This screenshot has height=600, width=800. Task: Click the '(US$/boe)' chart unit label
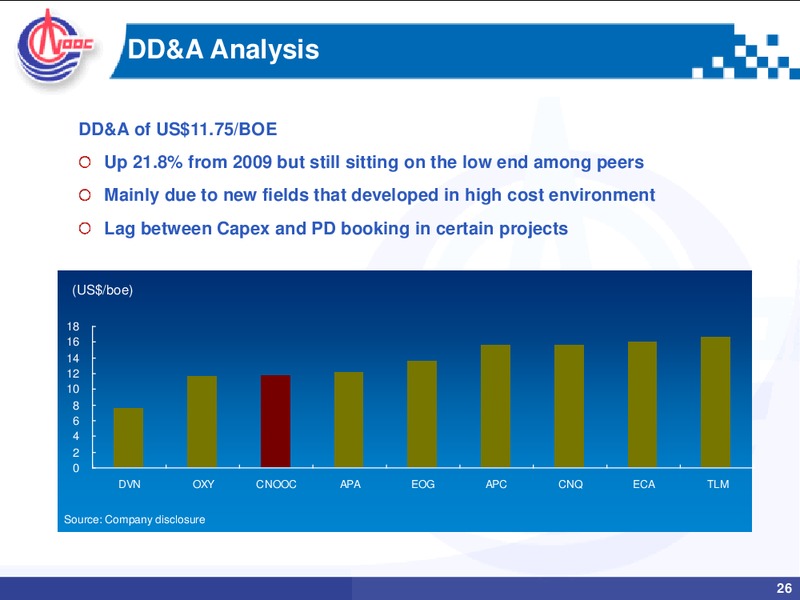(102, 290)
